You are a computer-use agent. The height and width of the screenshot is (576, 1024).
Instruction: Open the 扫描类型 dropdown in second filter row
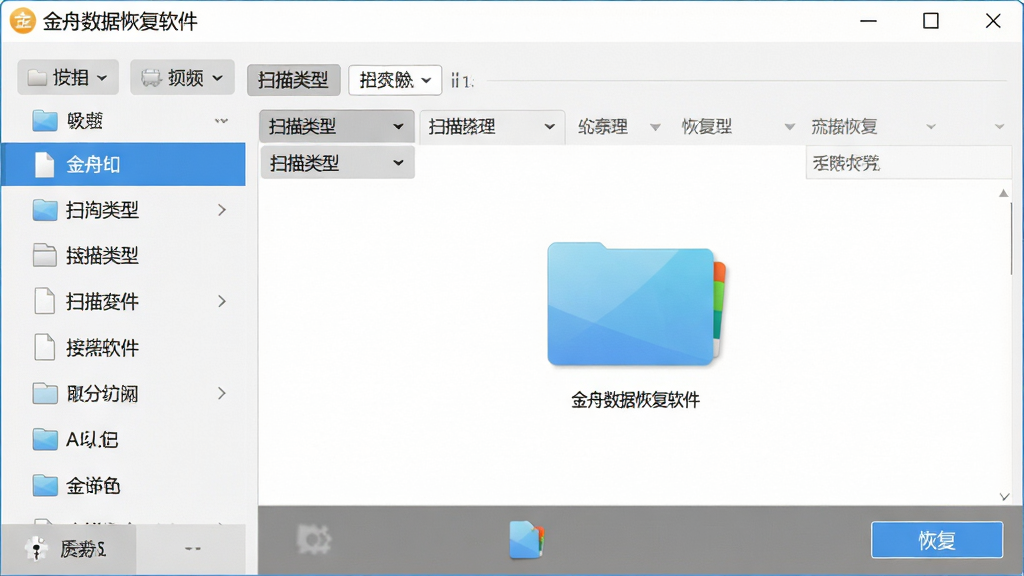[338, 163]
